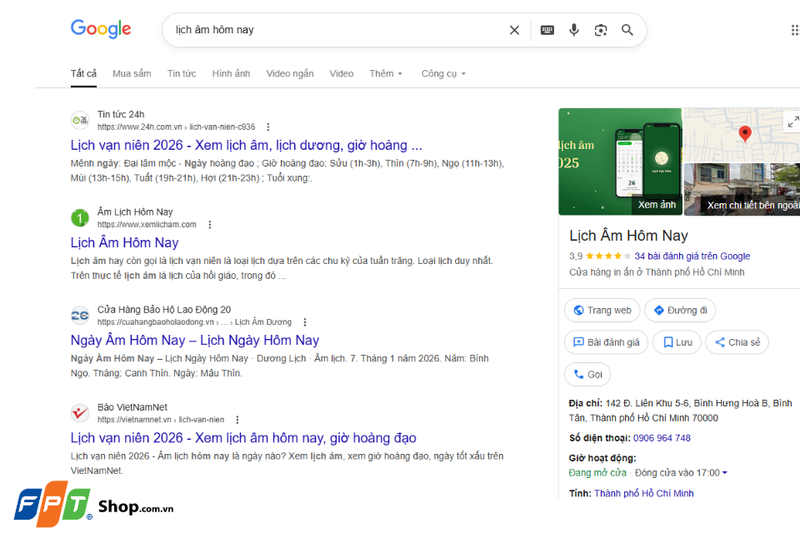Viewport: 800px width, 533px height.
Task: Open Lịch vạn niên 2026 24h result
Action: 246,145
